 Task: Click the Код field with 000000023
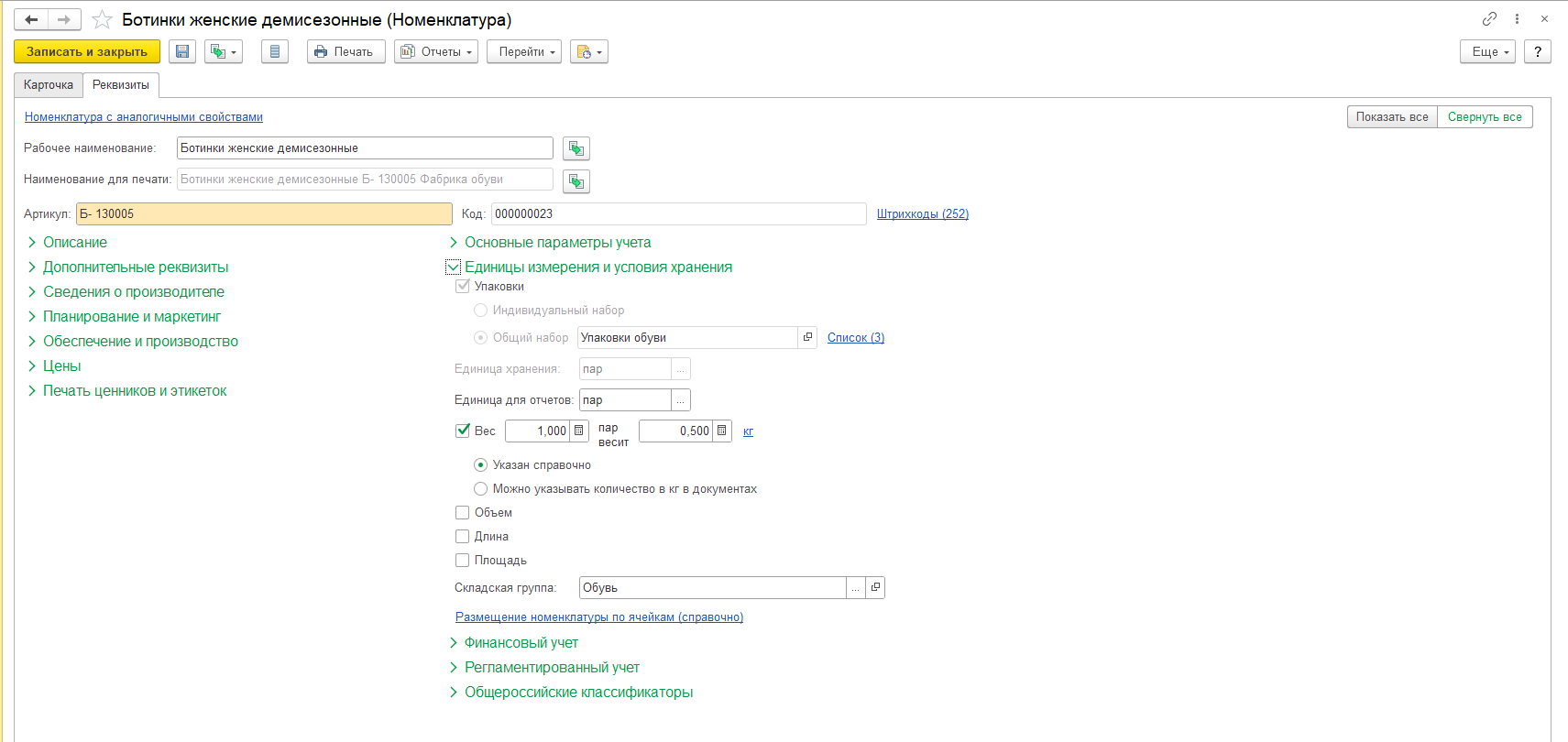tap(679, 214)
